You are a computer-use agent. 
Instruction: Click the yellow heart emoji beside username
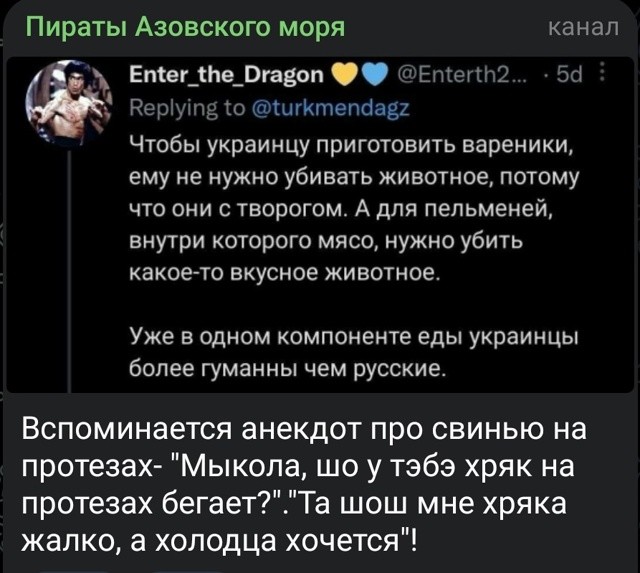[345, 76]
